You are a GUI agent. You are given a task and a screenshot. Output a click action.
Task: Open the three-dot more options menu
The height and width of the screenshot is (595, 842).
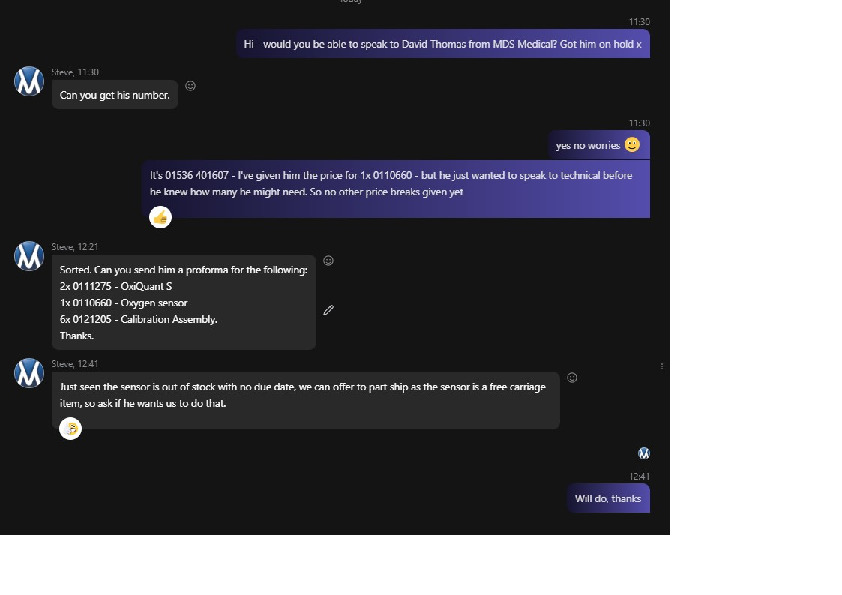662,366
